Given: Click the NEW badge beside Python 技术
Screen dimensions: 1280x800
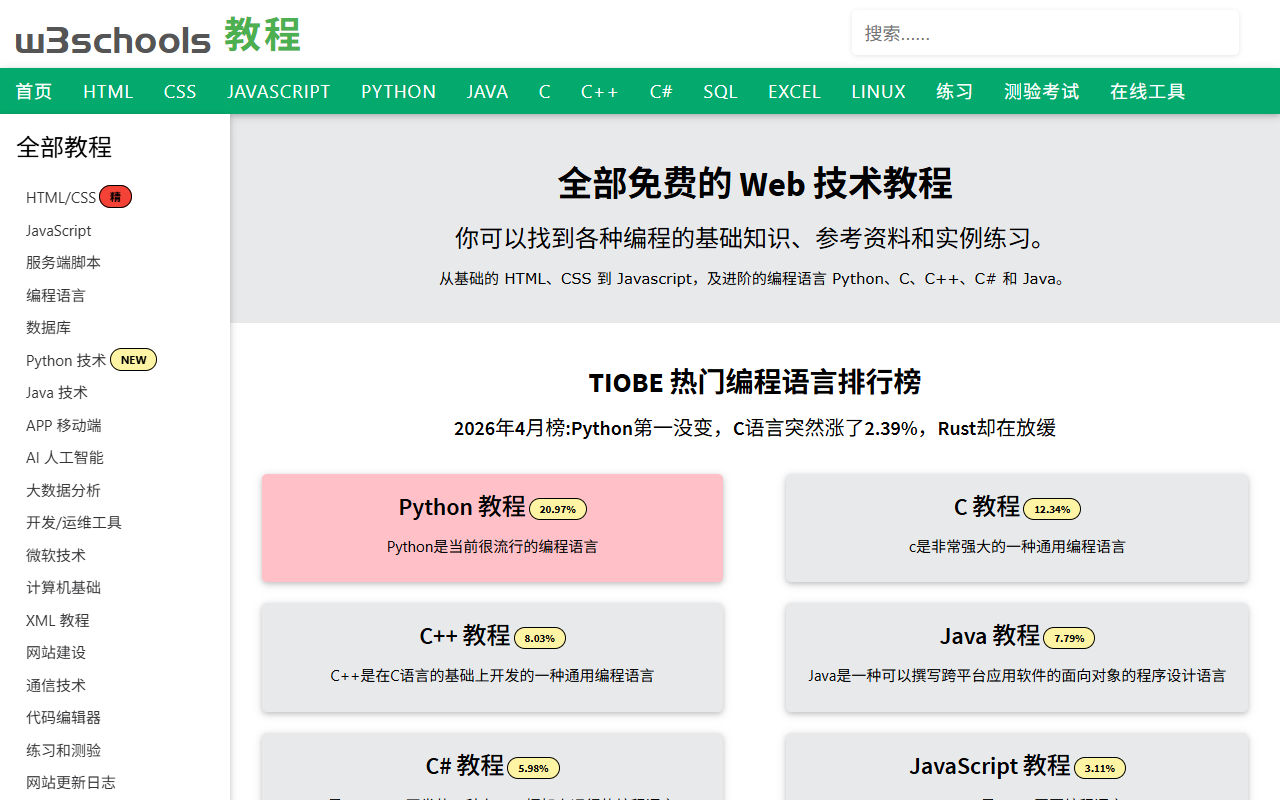Looking at the screenshot, I should [133, 360].
